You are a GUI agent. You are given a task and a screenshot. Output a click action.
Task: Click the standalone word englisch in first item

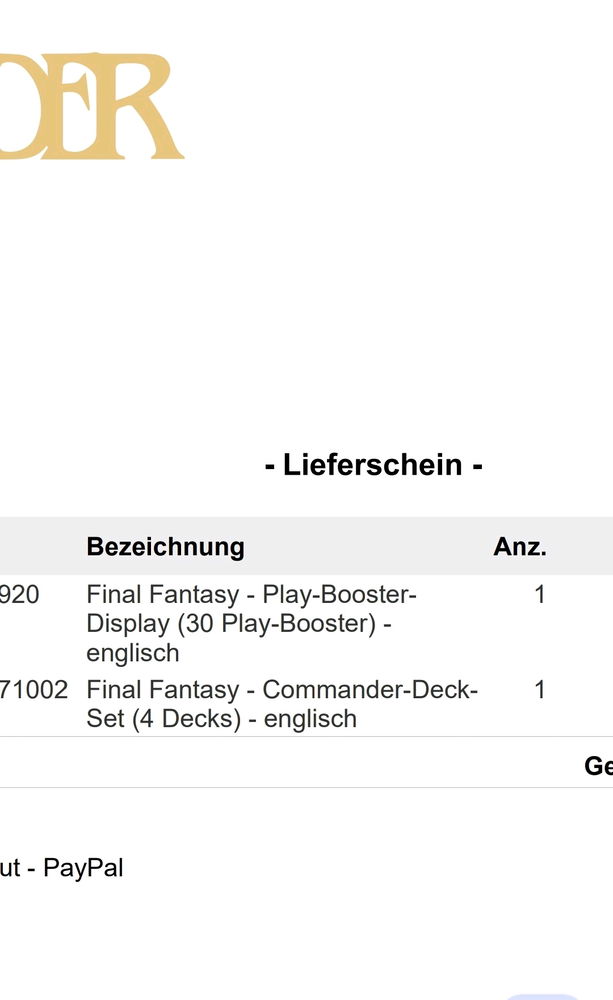(x=133, y=653)
